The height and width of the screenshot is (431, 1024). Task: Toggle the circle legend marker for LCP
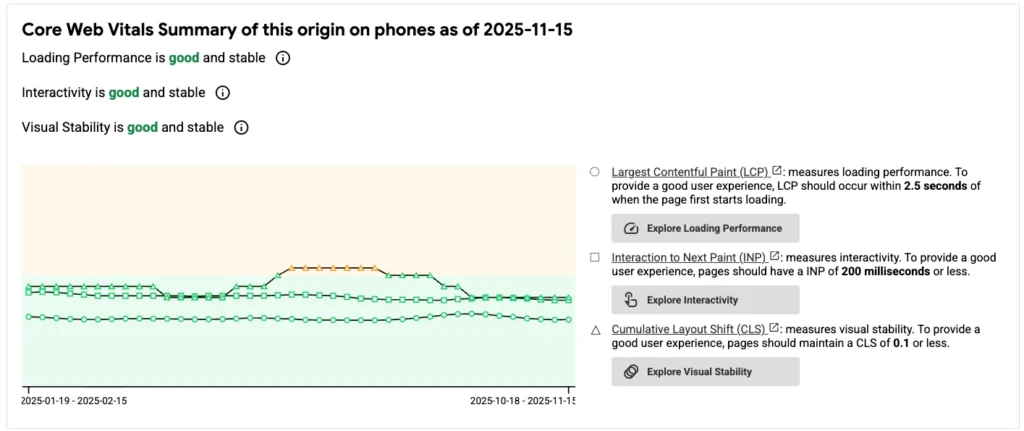[595, 172]
